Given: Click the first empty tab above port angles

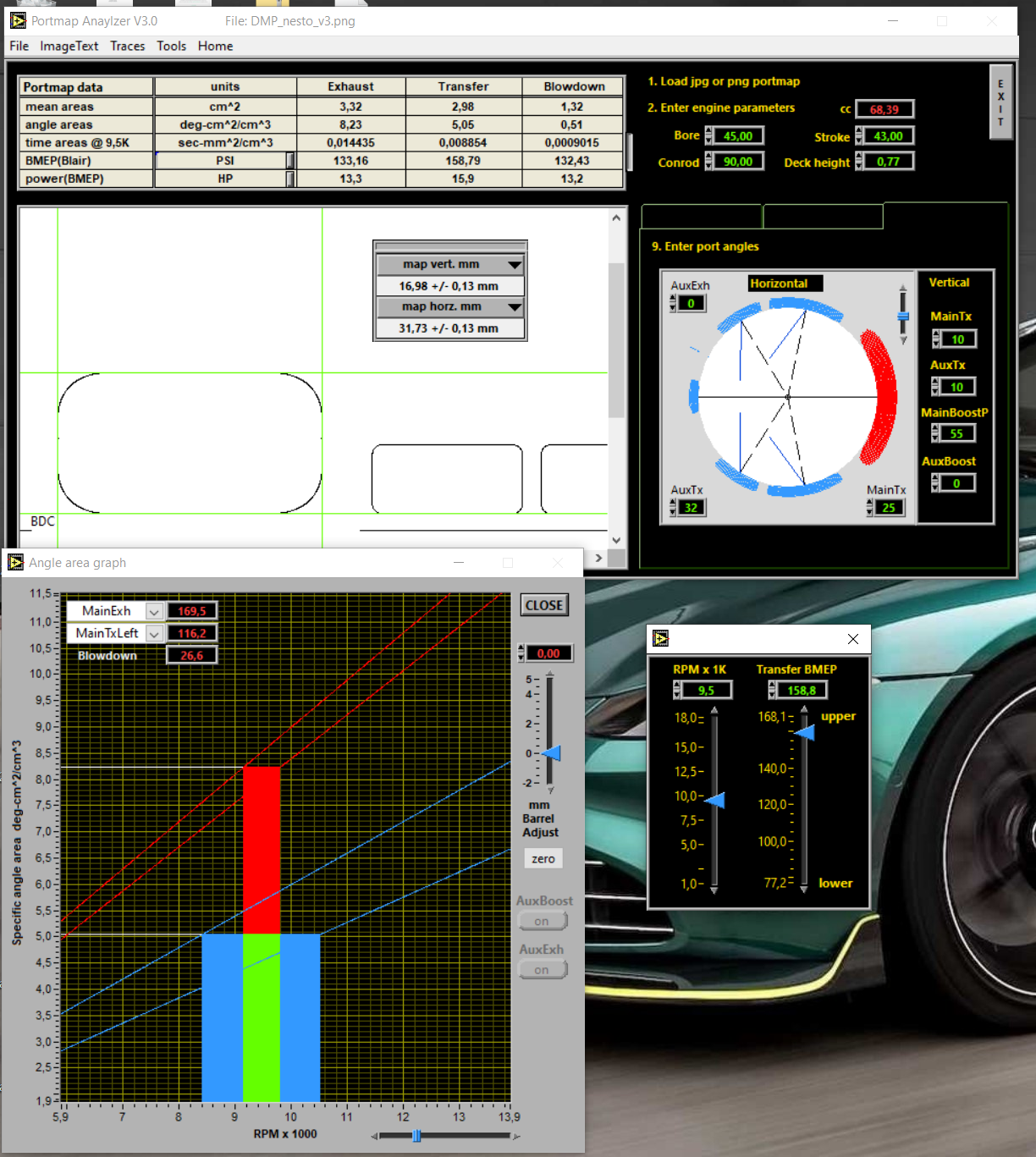Looking at the screenshot, I should (702, 217).
